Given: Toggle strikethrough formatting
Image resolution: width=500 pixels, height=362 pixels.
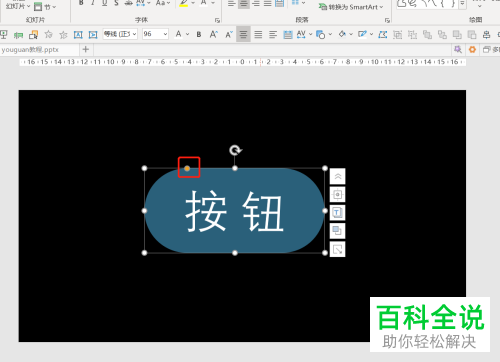Looking at the screenshot, I should pos(128,3).
